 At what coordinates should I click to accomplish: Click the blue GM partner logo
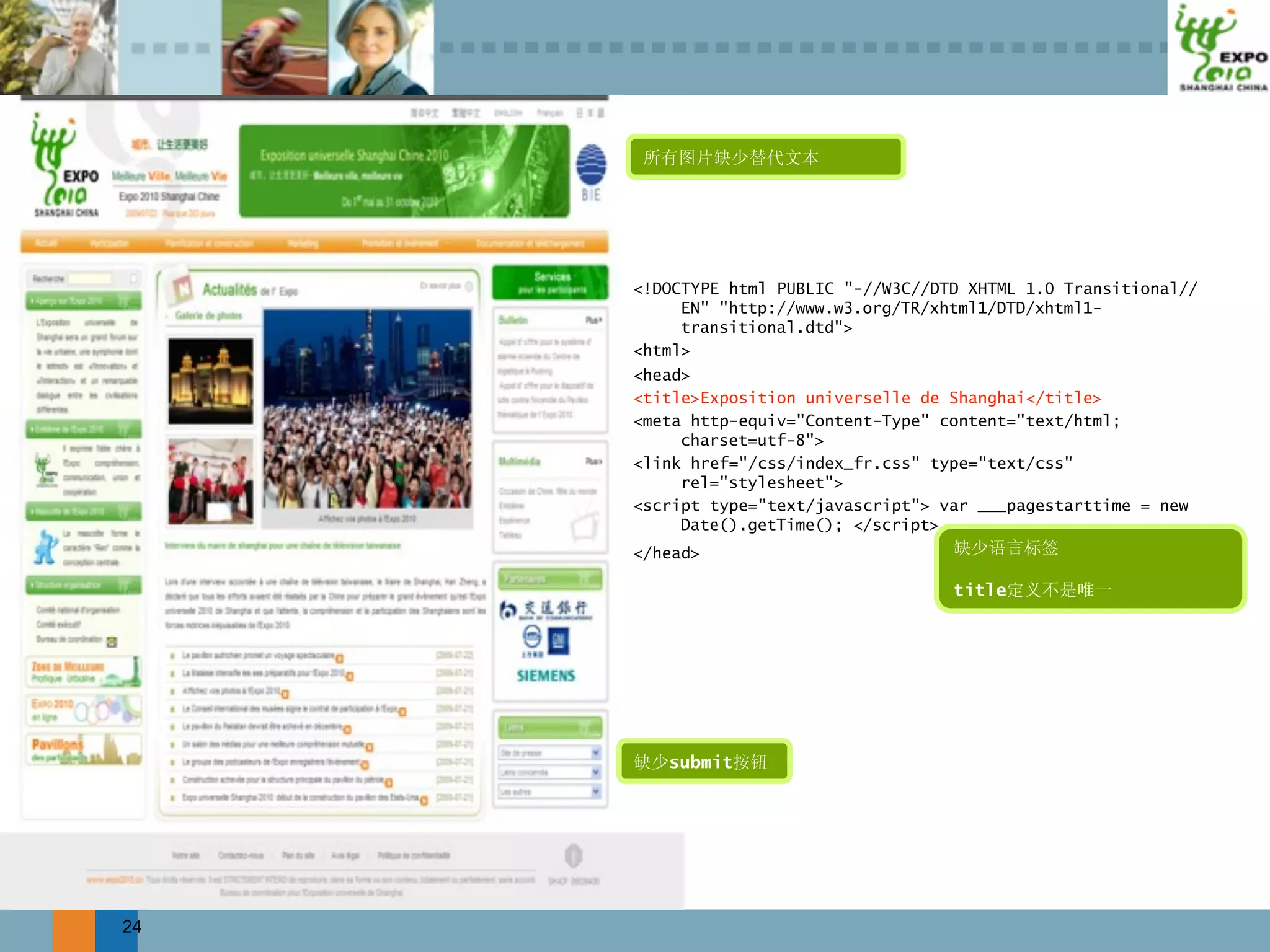(558, 641)
